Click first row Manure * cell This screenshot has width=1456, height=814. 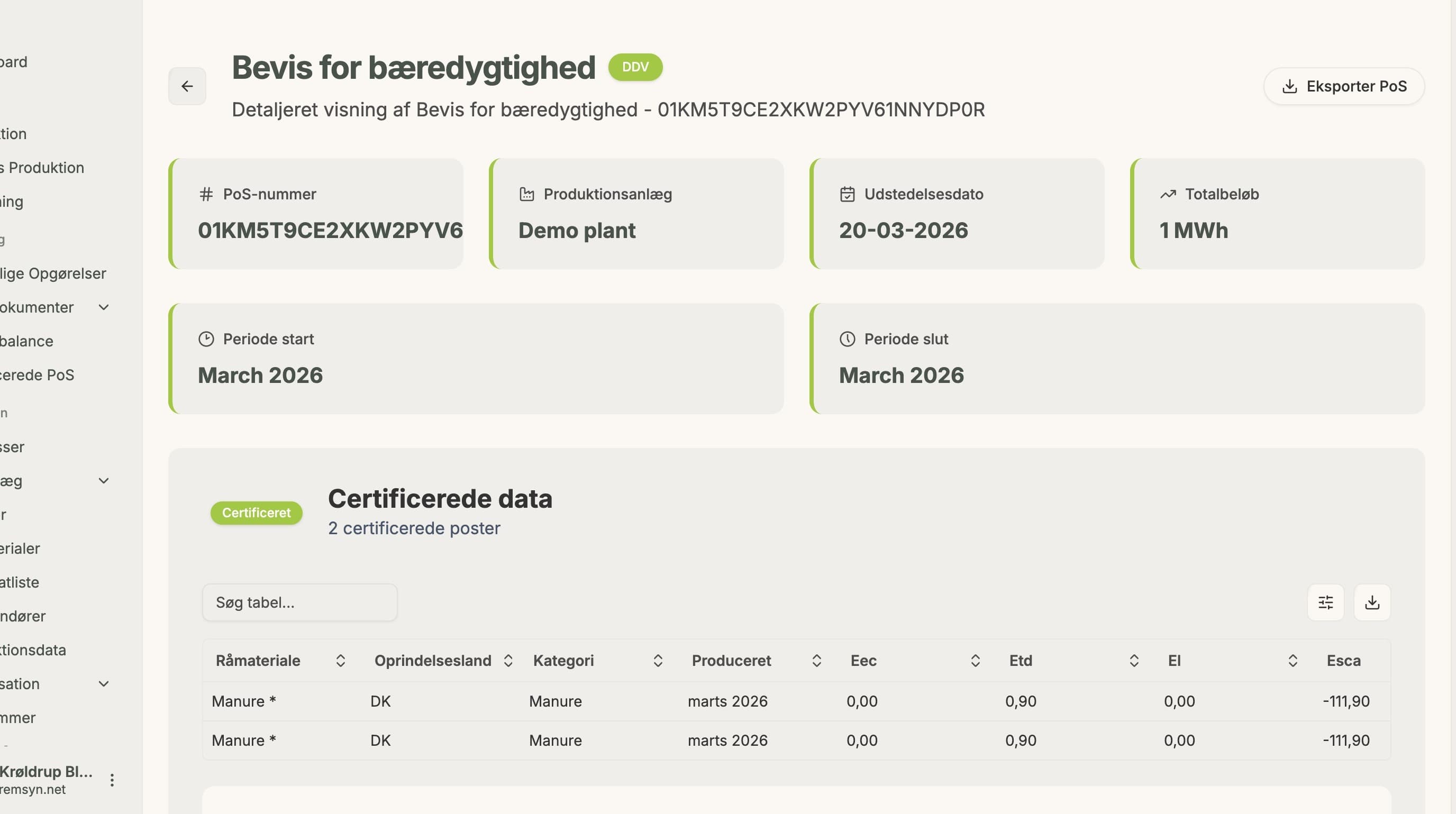pyautogui.click(x=243, y=701)
